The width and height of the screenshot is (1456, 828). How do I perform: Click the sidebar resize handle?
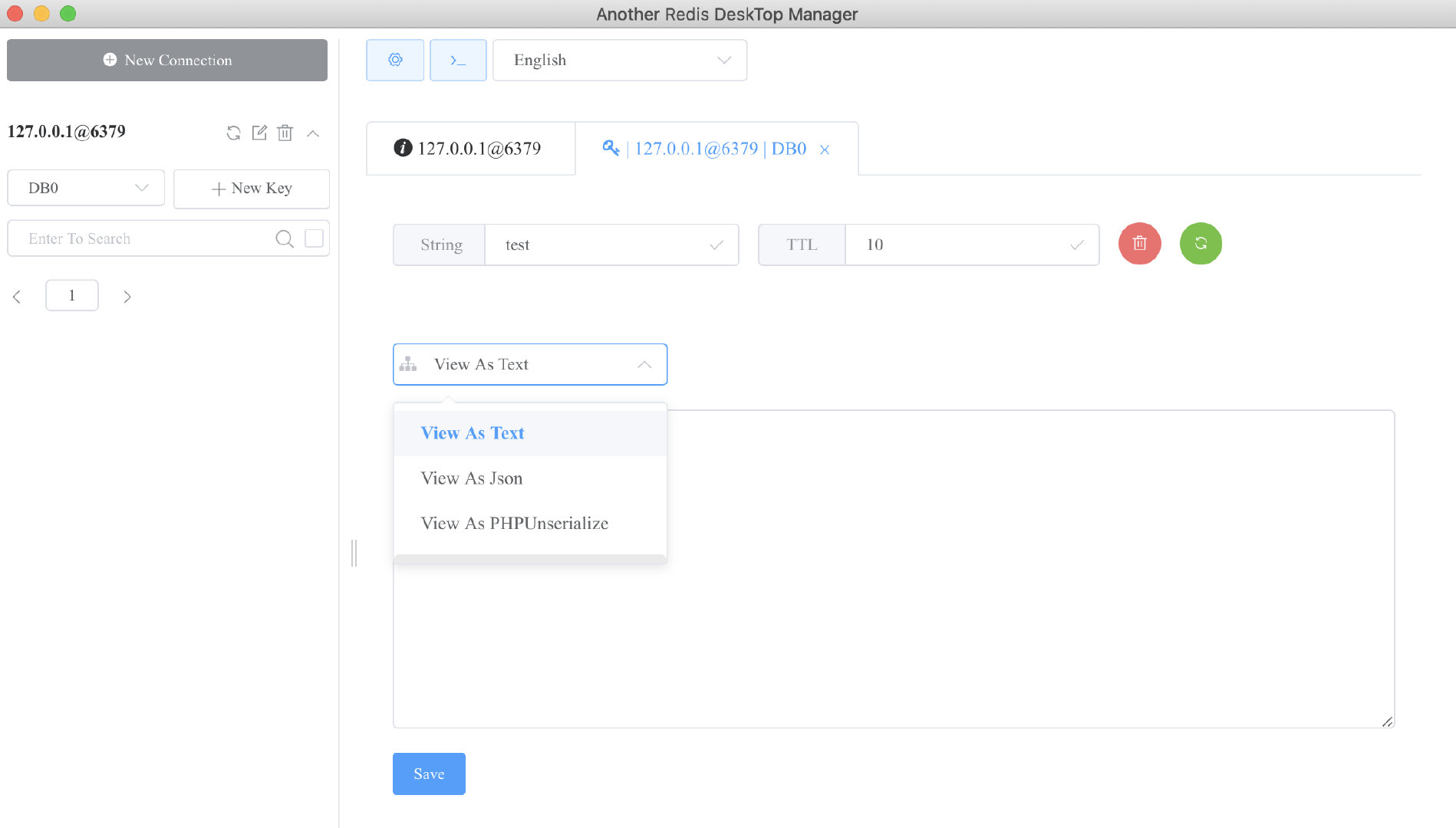(354, 553)
